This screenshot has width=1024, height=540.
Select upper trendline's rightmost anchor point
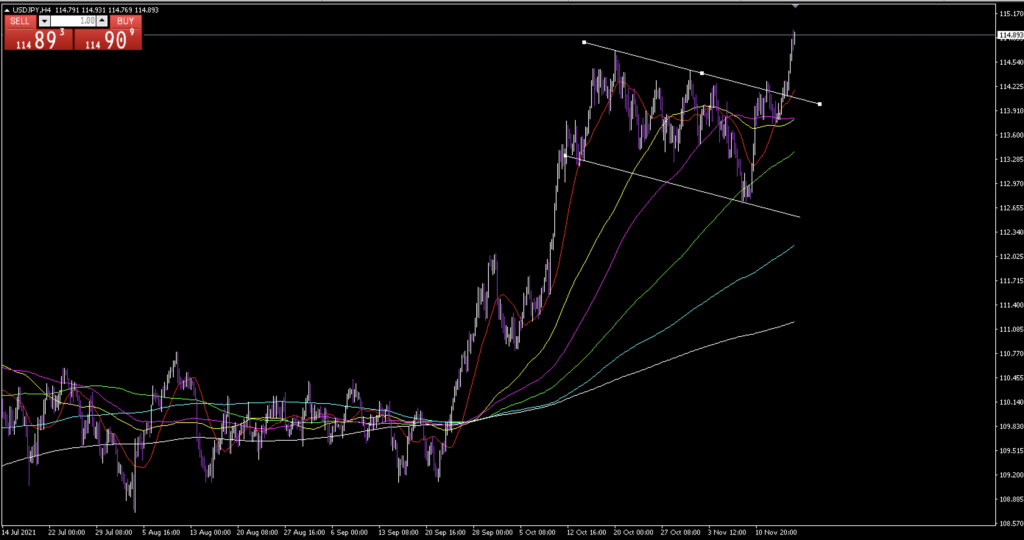click(820, 104)
